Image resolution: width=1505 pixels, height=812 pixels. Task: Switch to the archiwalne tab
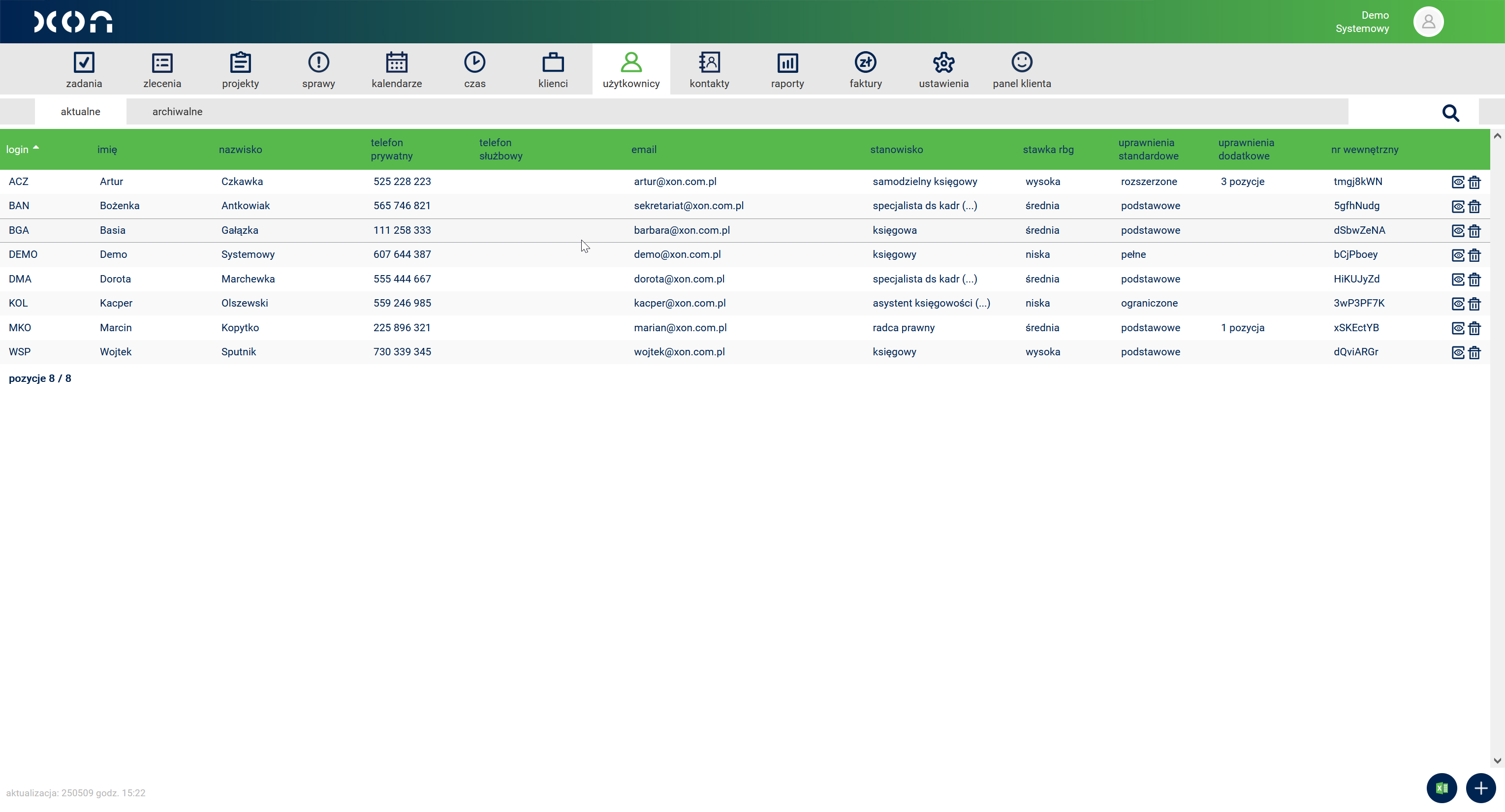coord(177,112)
